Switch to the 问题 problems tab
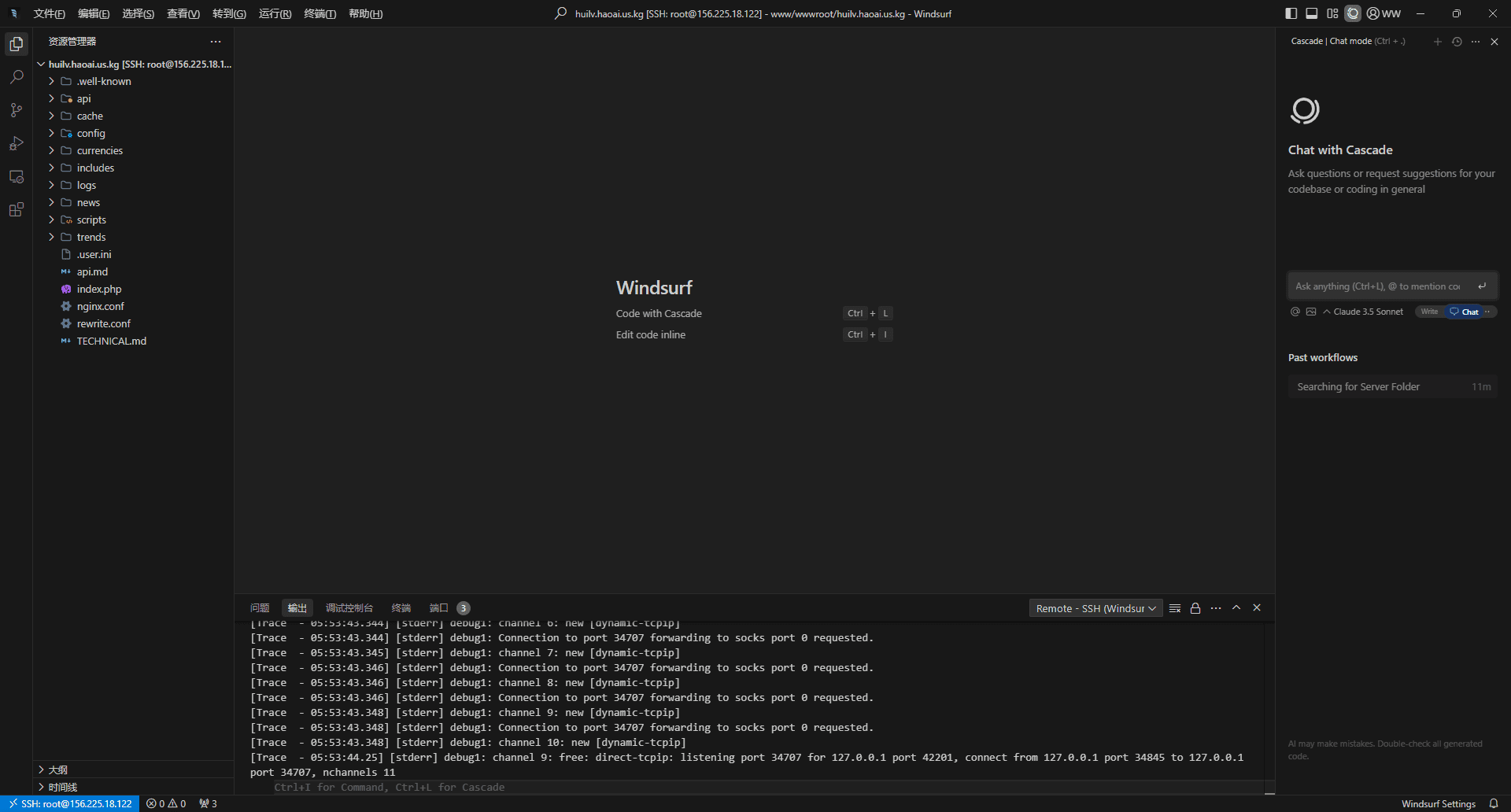The height and width of the screenshot is (812, 1511). tap(260, 607)
